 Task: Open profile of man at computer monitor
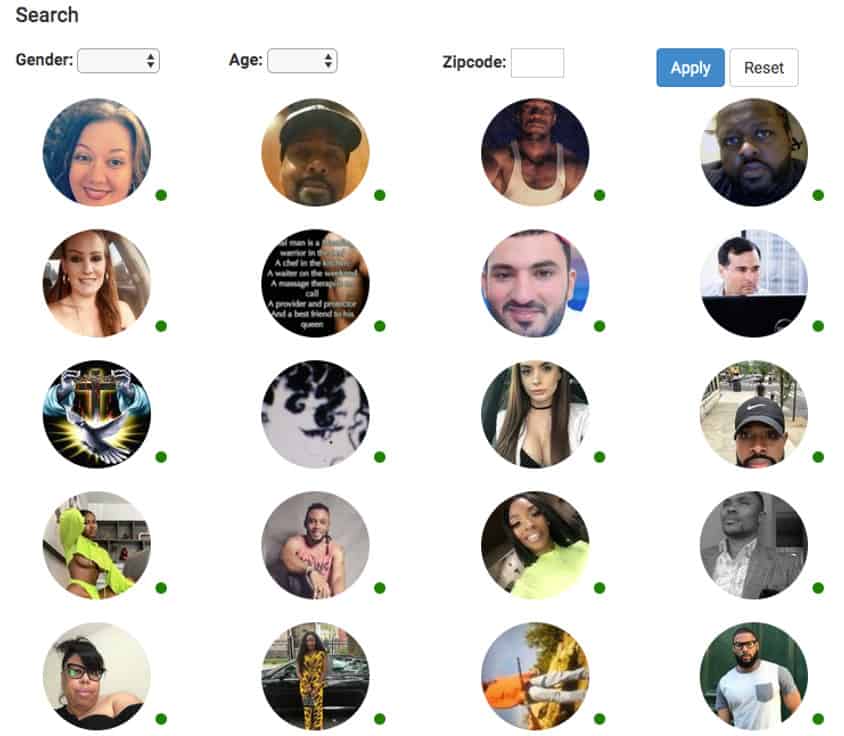754,283
